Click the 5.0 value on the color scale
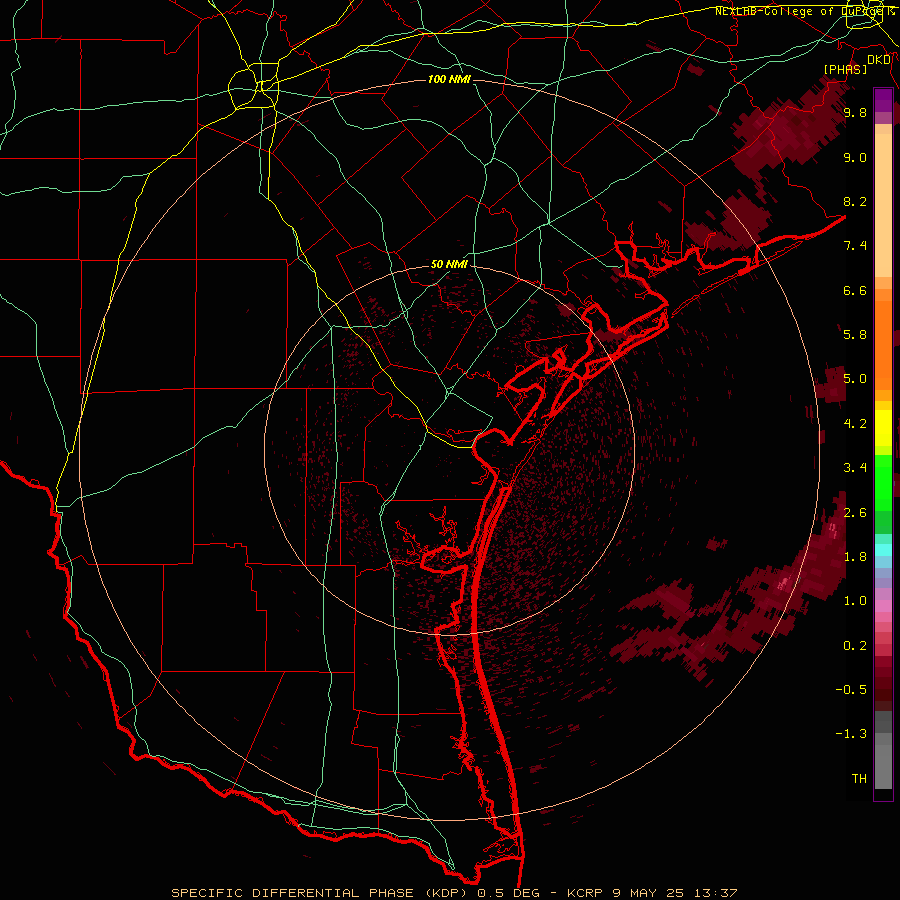The height and width of the screenshot is (900, 900). pos(855,379)
